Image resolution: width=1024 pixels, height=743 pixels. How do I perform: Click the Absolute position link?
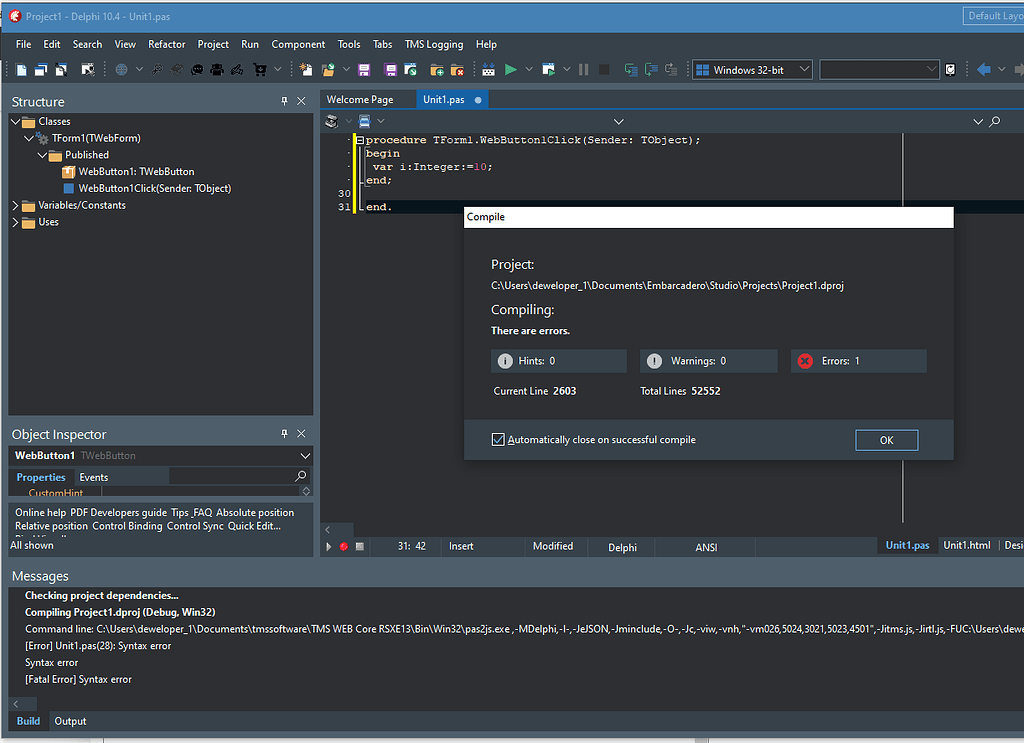click(255, 513)
